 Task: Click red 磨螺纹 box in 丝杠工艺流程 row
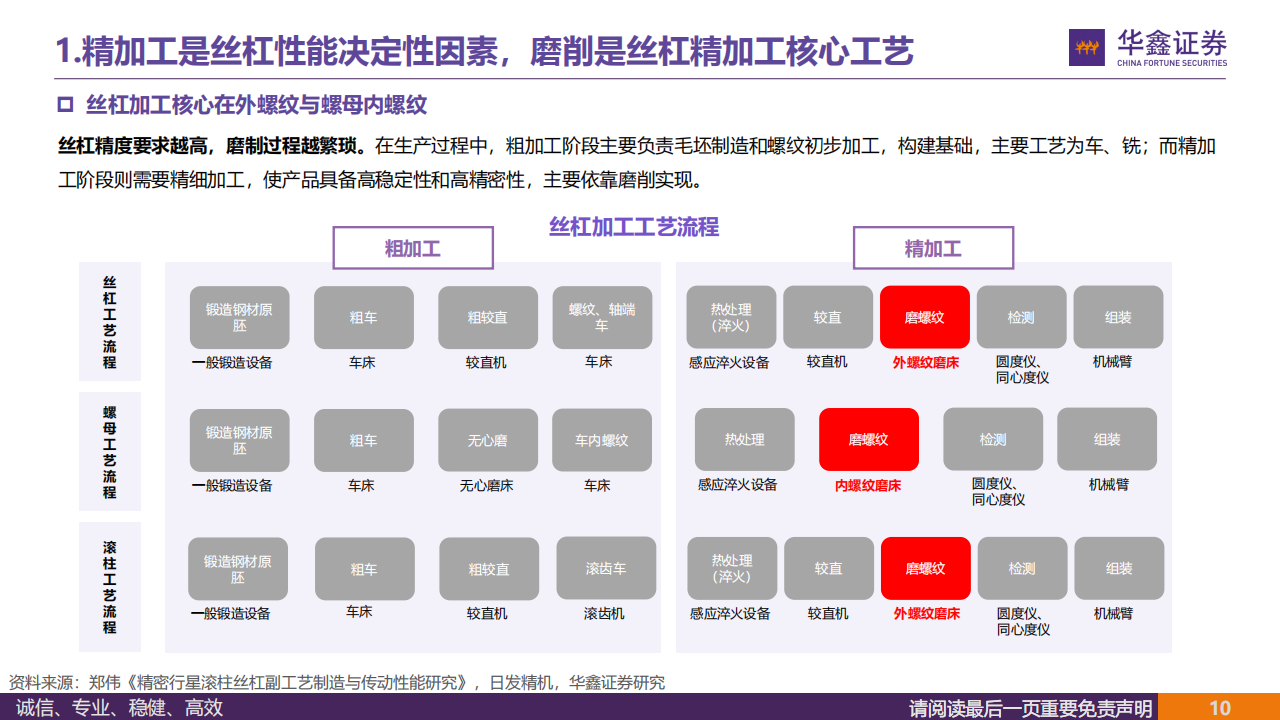tap(925, 317)
